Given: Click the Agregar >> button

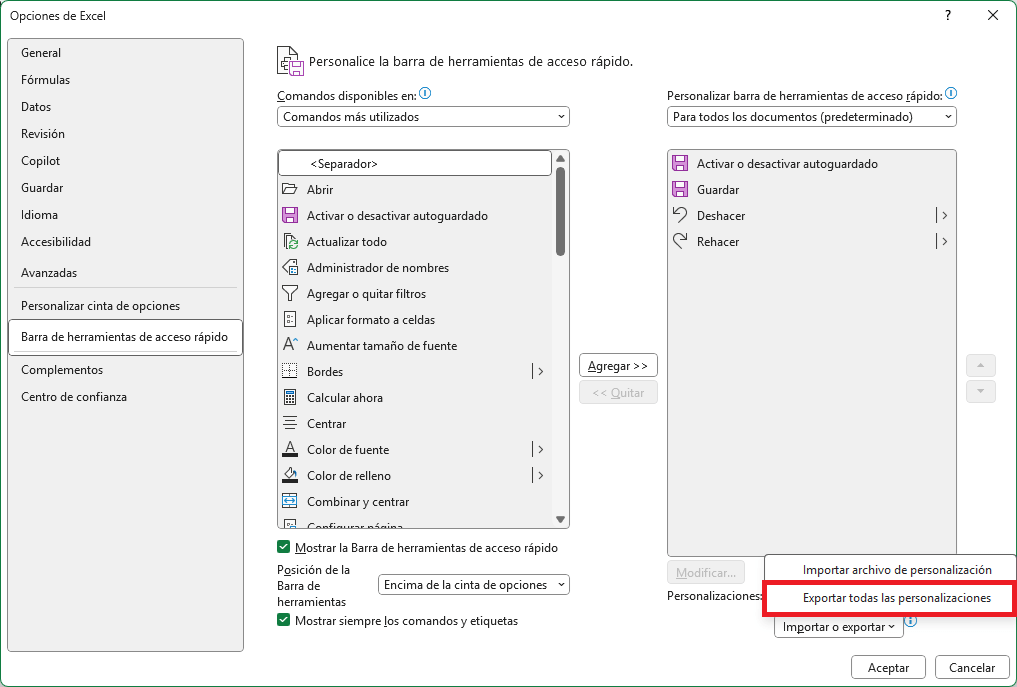Looking at the screenshot, I should click(618, 365).
